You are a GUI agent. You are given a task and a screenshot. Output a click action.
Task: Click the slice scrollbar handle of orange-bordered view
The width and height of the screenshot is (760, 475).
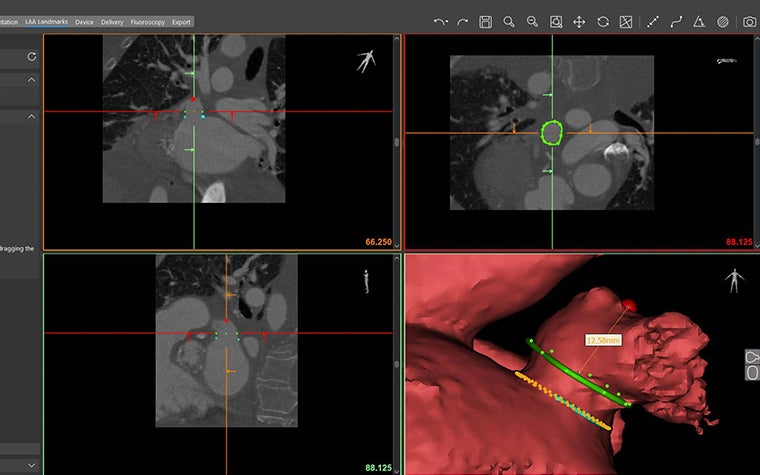(x=396, y=142)
